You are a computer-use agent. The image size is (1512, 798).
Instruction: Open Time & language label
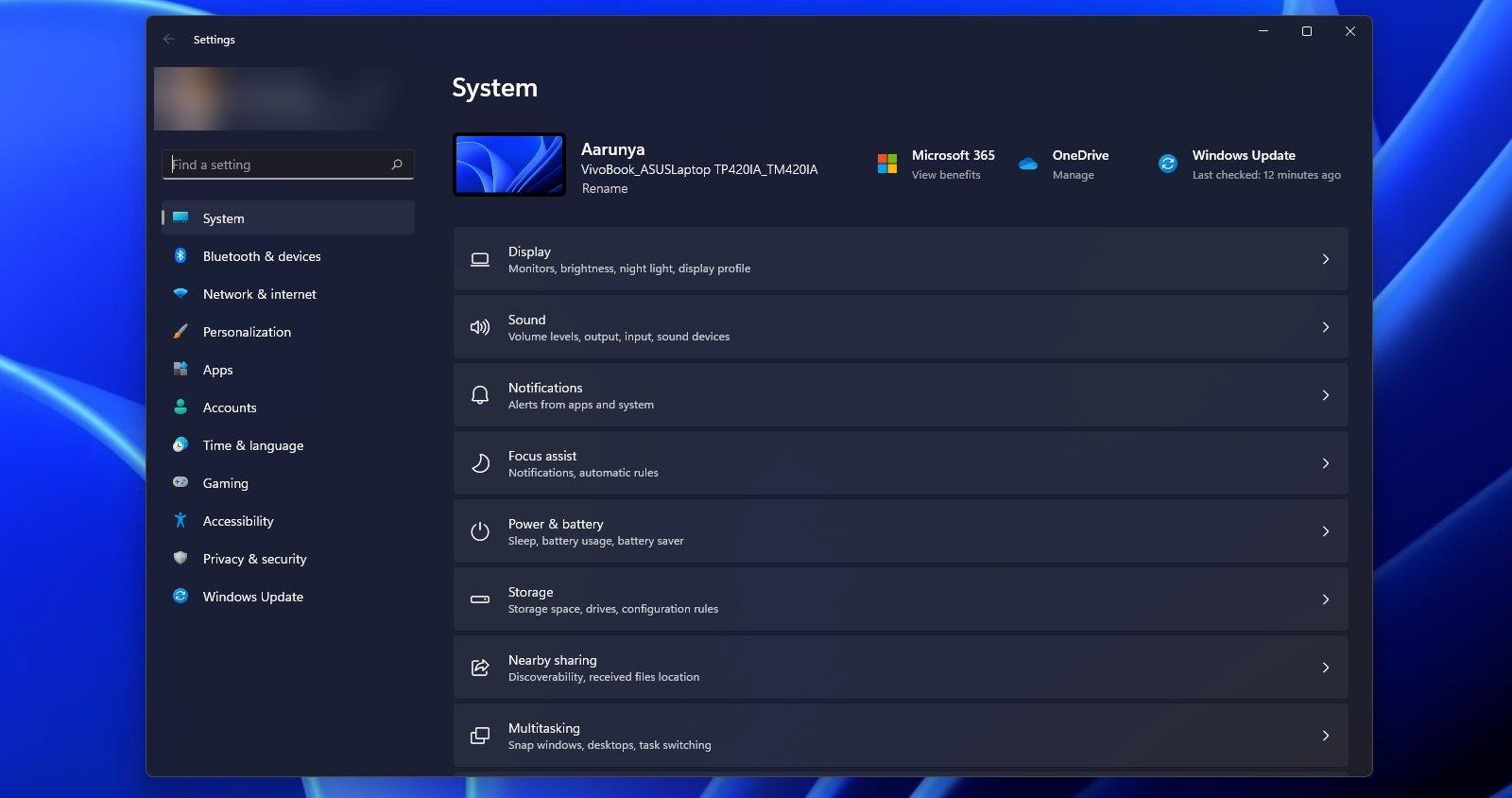253,445
